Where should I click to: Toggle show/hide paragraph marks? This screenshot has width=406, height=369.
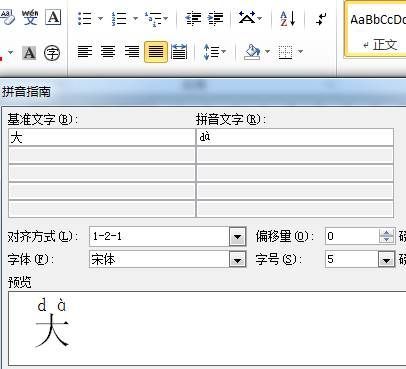(321, 19)
